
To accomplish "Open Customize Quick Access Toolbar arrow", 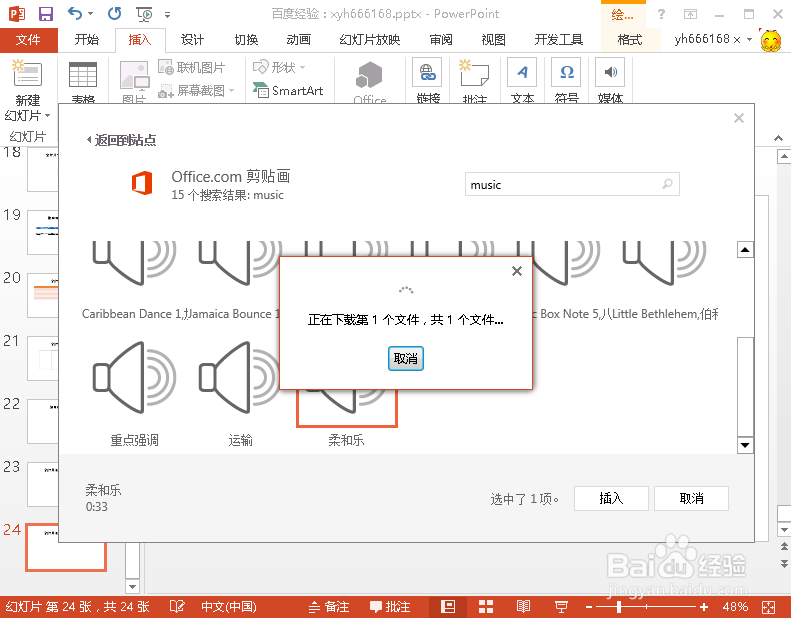I will (167, 15).
